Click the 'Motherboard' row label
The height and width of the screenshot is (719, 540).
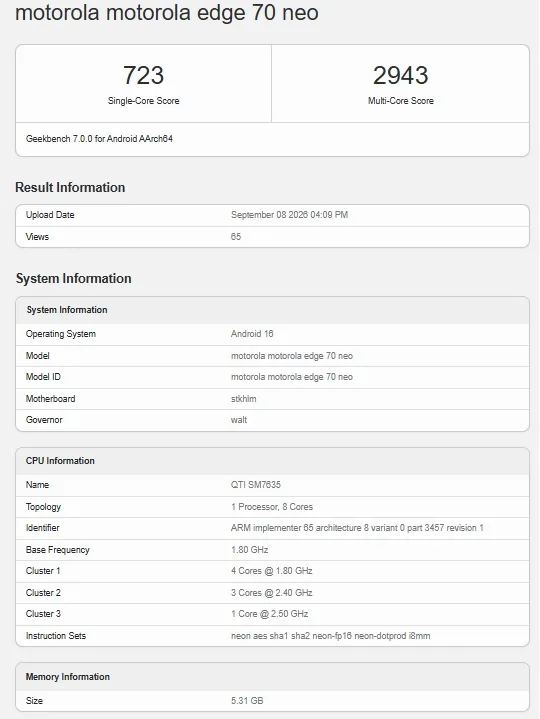pos(50,399)
